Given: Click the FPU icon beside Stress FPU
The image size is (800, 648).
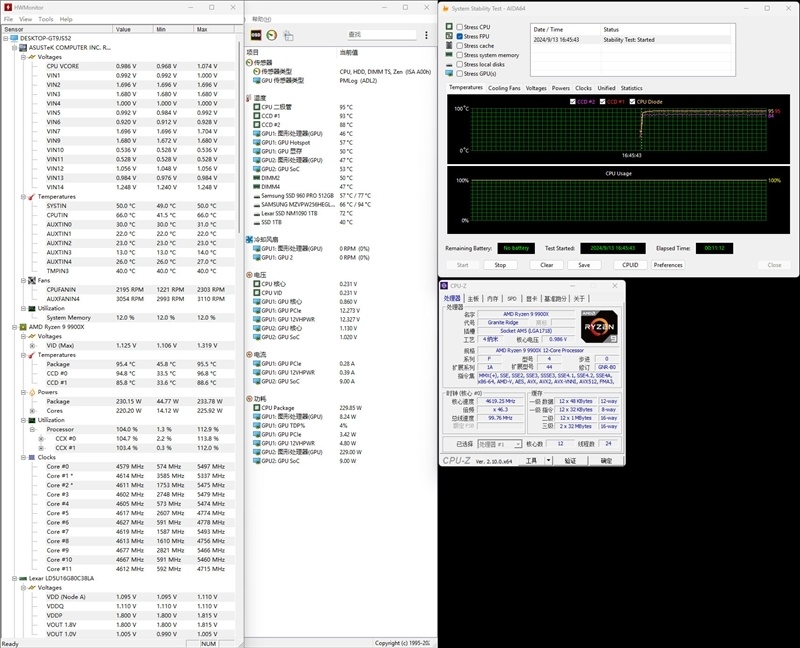Looking at the screenshot, I should click(449, 36).
